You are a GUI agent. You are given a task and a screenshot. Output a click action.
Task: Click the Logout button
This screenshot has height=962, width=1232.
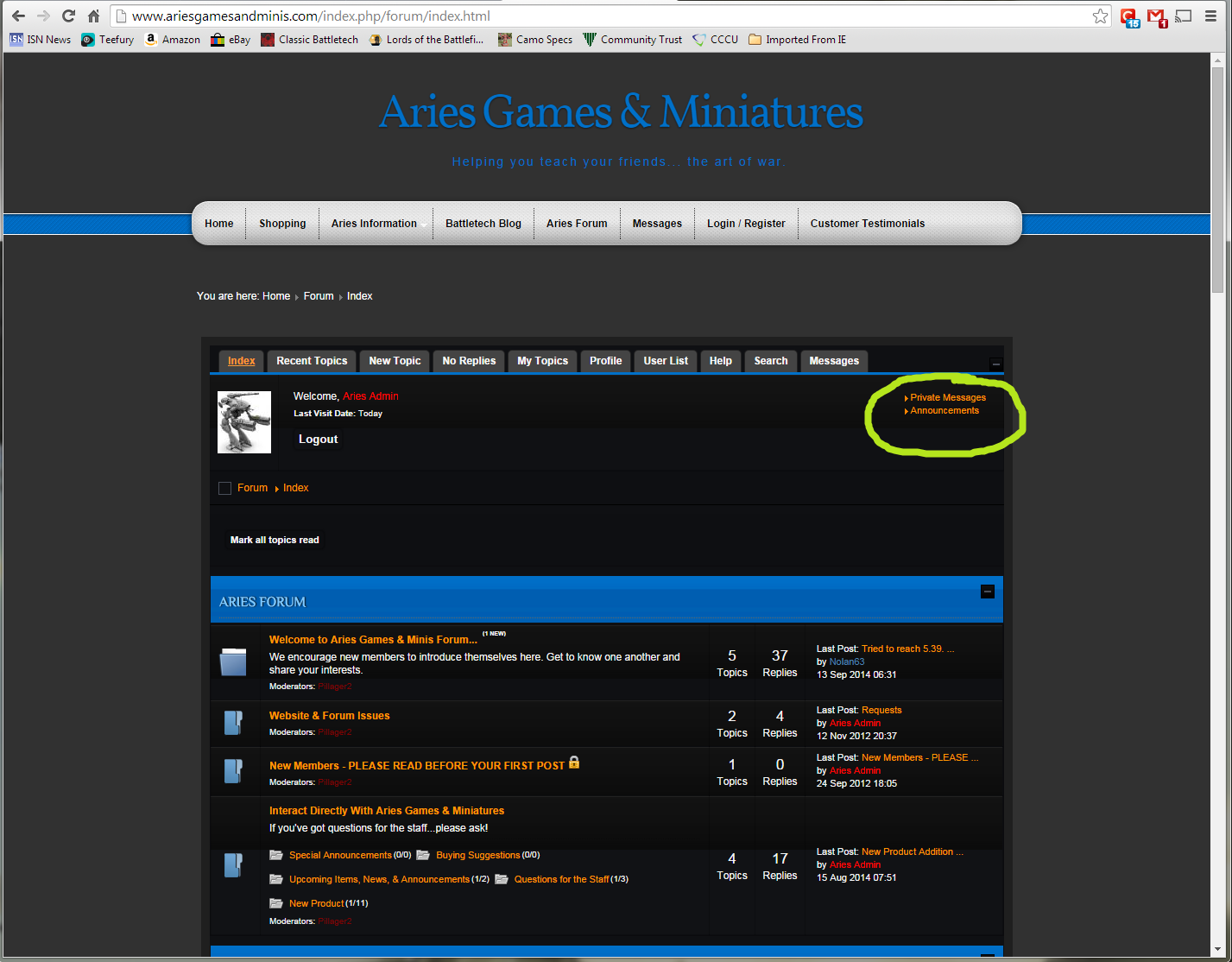point(319,440)
